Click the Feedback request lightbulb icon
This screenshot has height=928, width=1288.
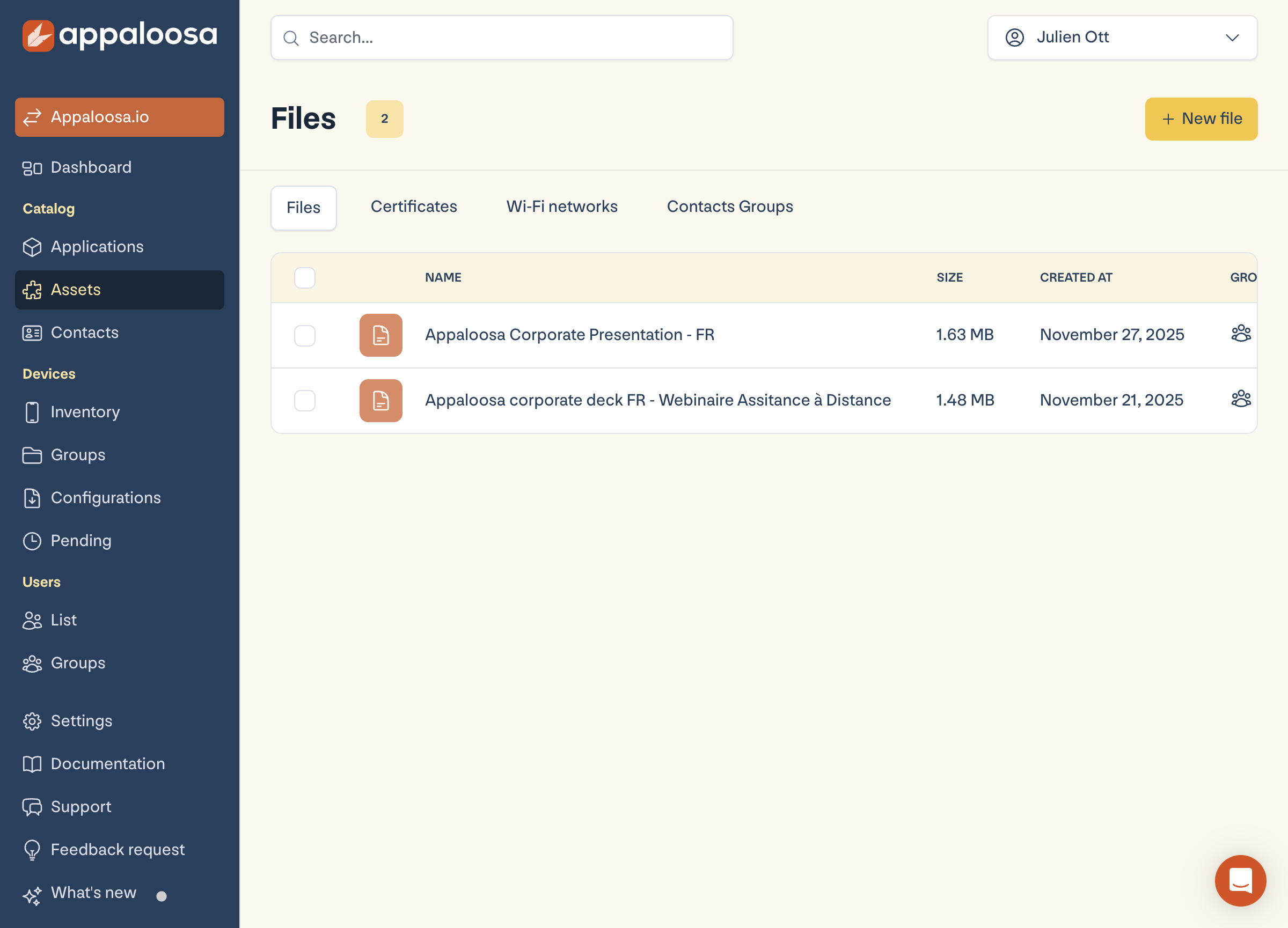(32, 850)
